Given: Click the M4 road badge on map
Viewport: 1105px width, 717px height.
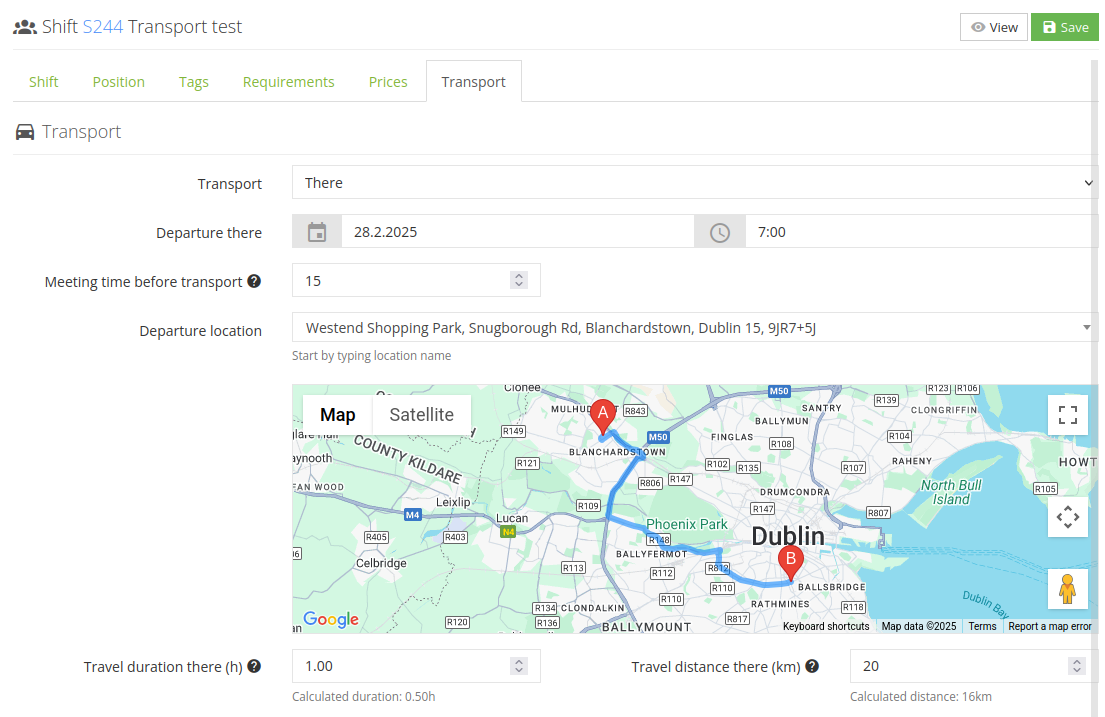Looking at the screenshot, I should (412, 515).
